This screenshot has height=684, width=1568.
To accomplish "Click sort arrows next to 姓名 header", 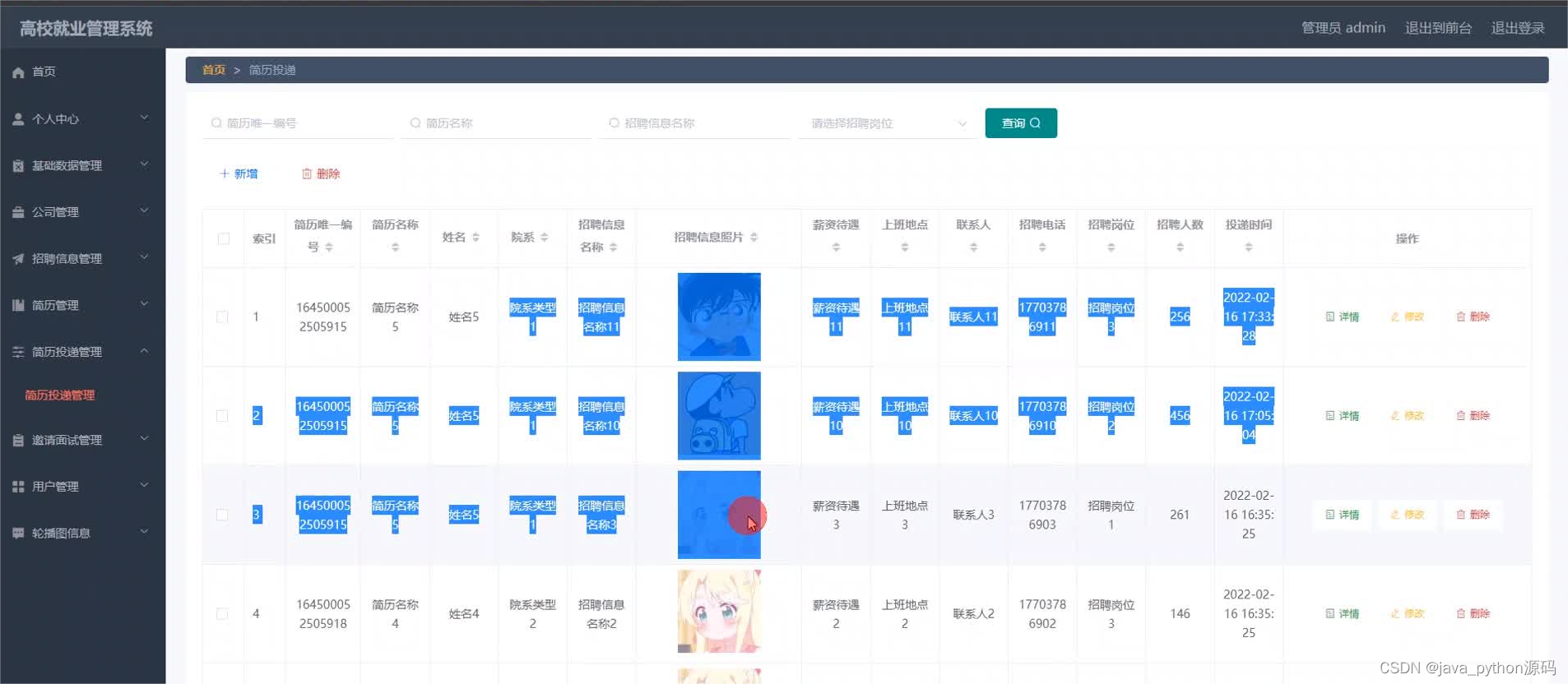I will coord(476,238).
